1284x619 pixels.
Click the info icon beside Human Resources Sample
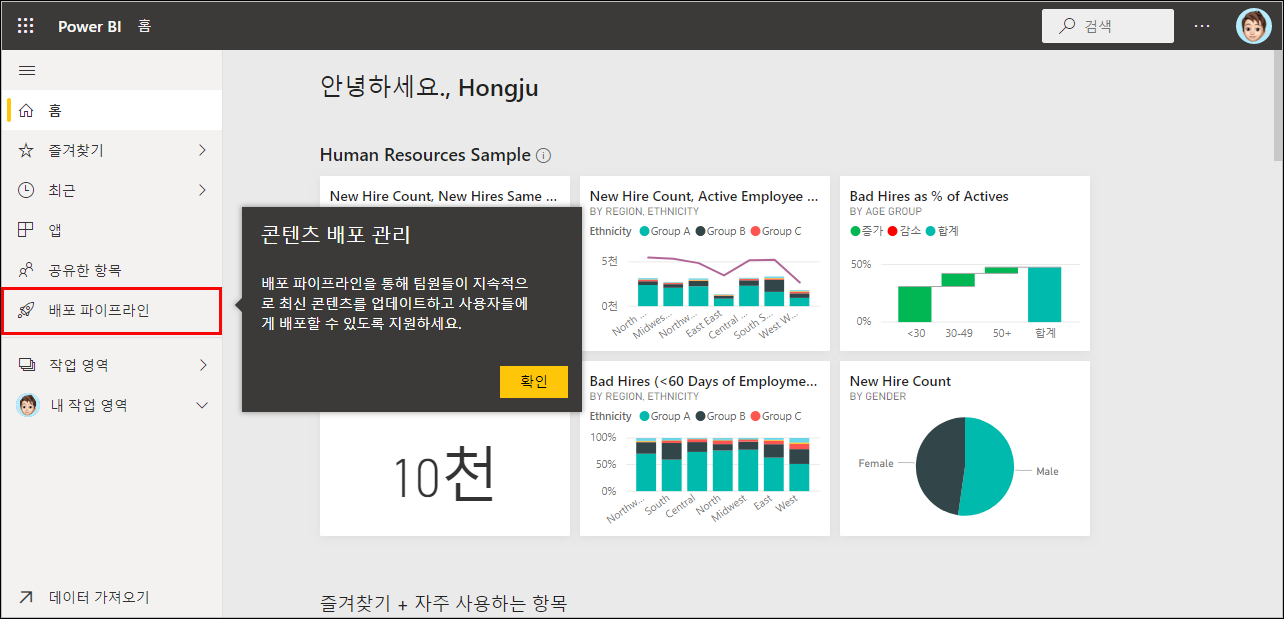543,156
